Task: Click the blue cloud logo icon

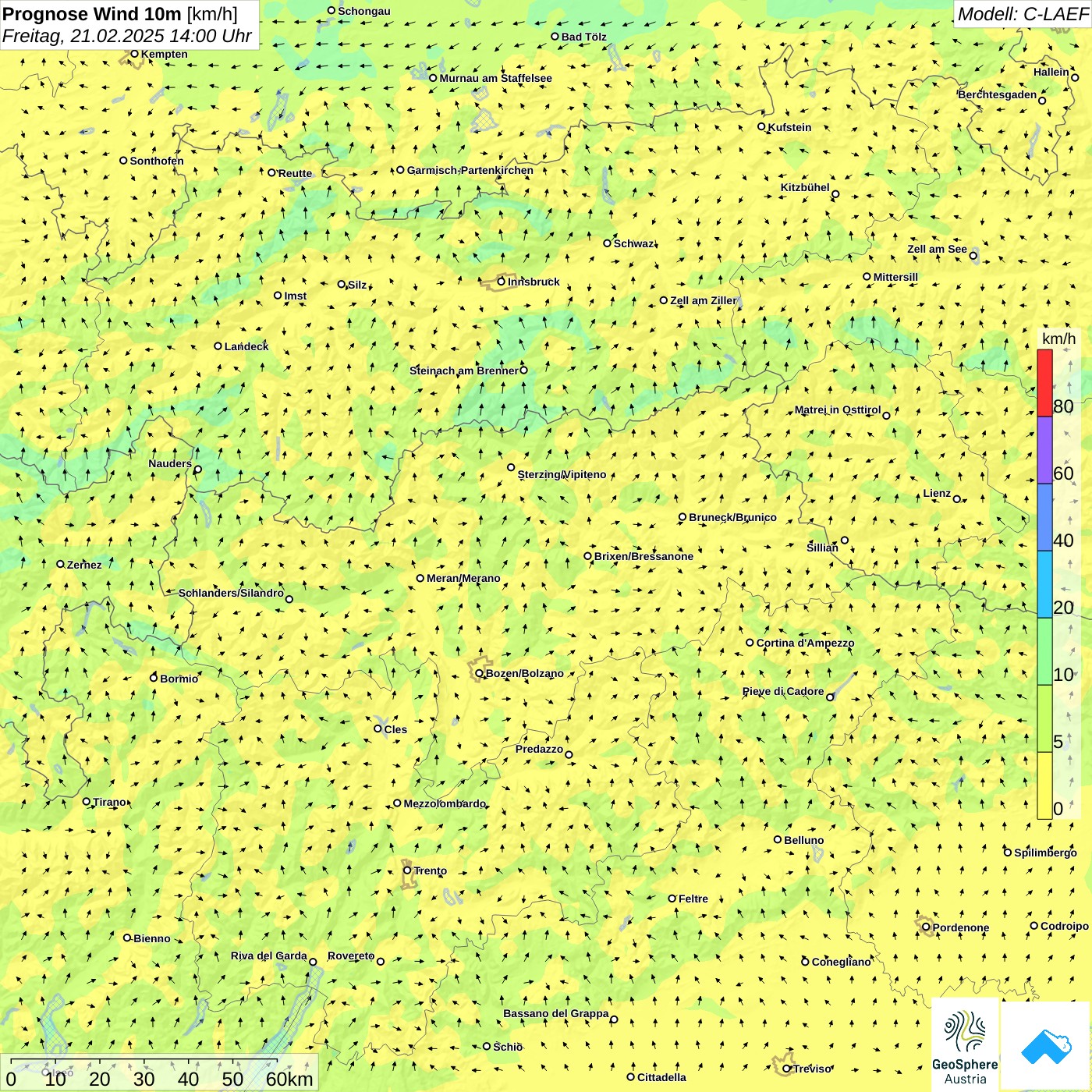Action: (1046, 1046)
